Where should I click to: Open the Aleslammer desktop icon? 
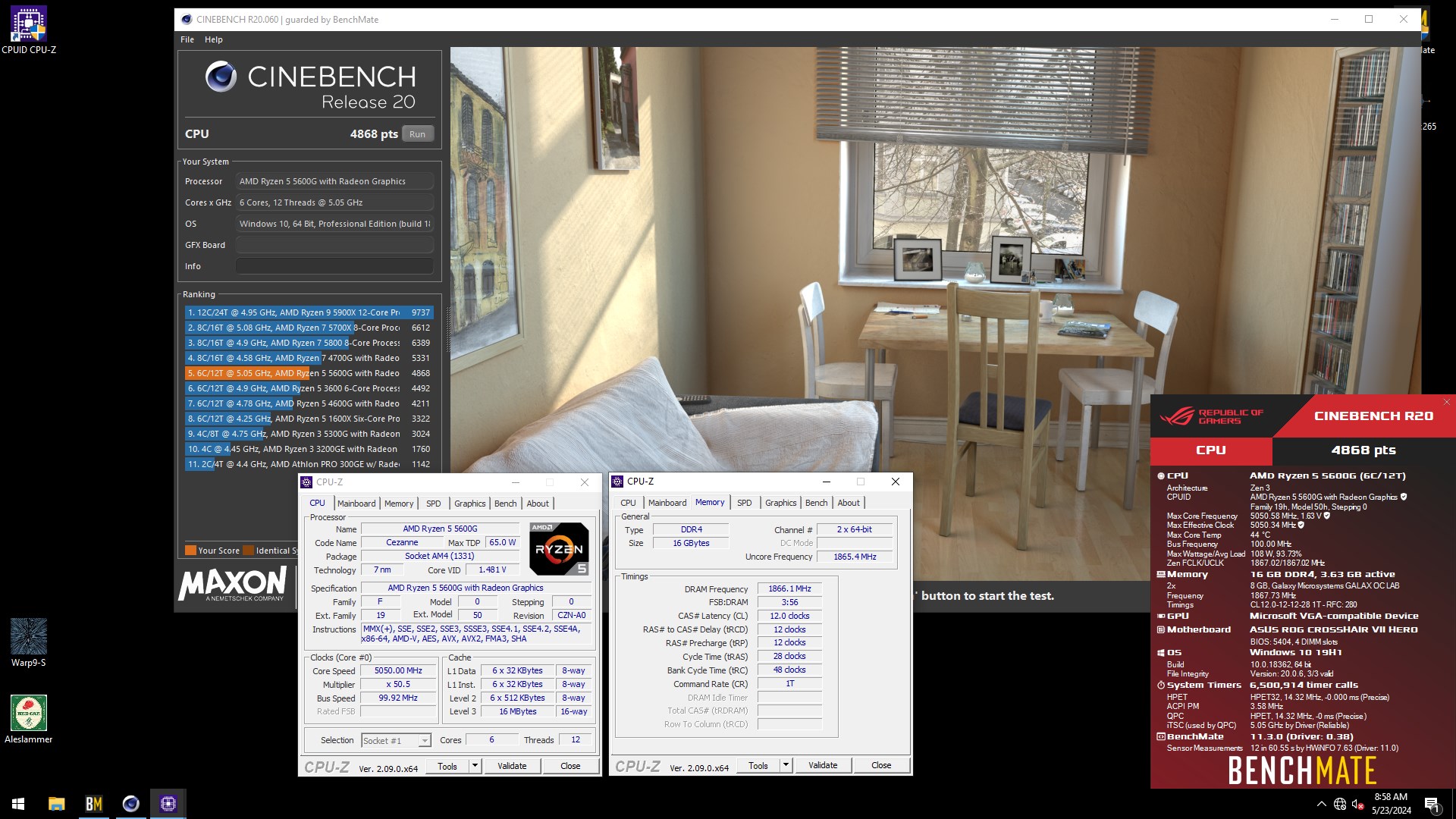(x=29, y=719)
